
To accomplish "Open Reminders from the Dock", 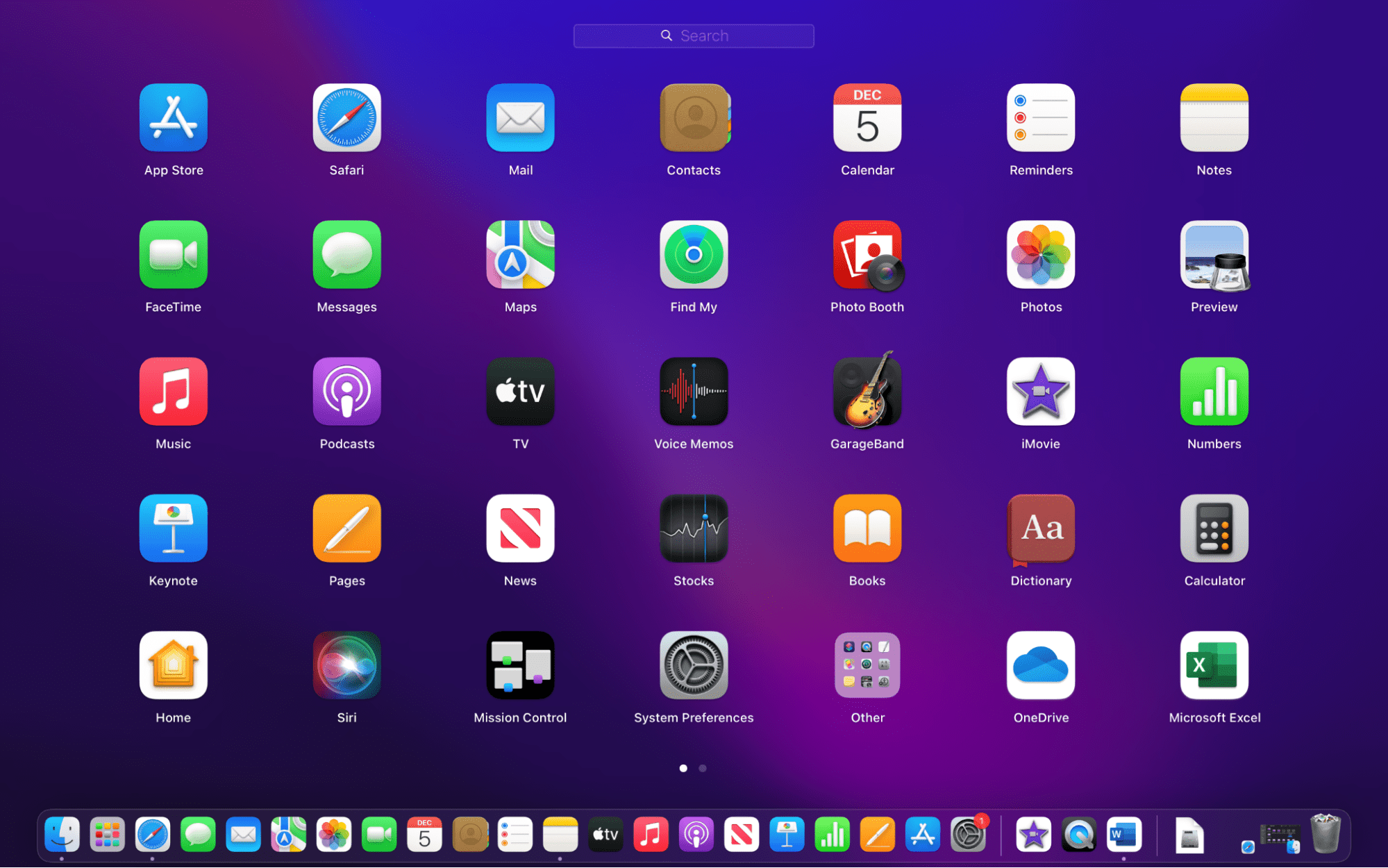I will coord(515,834).
